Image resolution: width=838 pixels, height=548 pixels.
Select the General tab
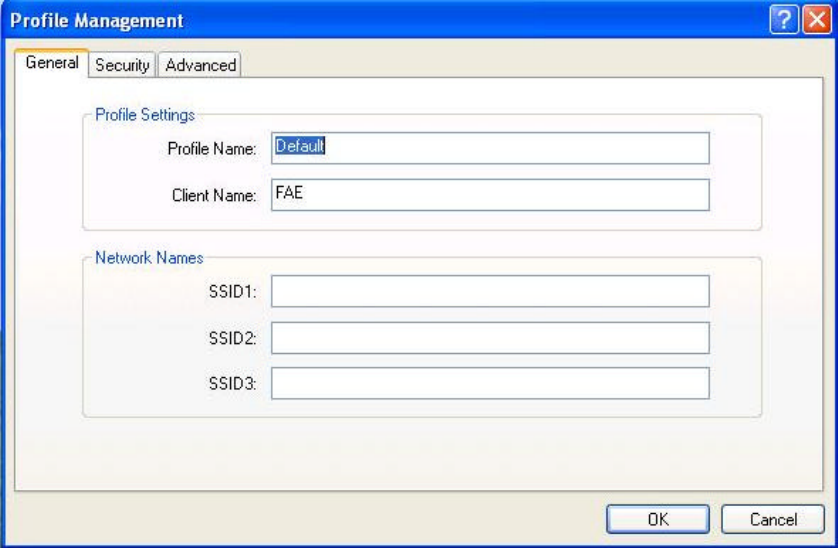click(x=51, y=63)
